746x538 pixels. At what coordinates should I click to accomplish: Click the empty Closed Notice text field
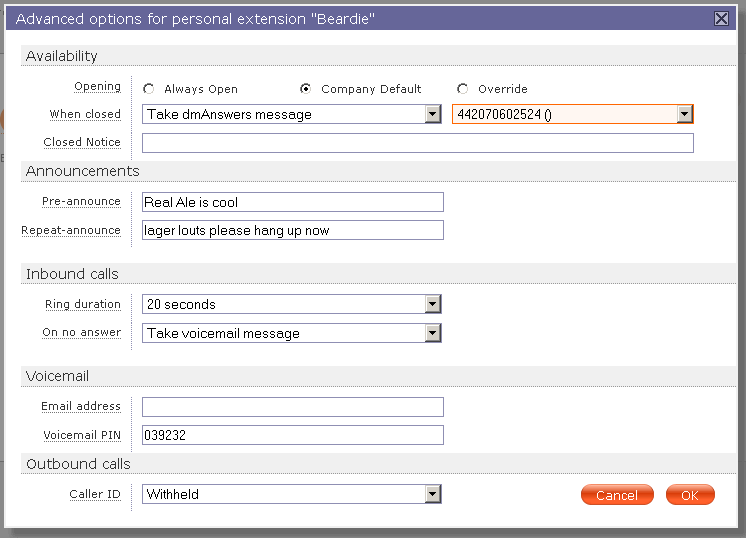click(x=417, y=143)
